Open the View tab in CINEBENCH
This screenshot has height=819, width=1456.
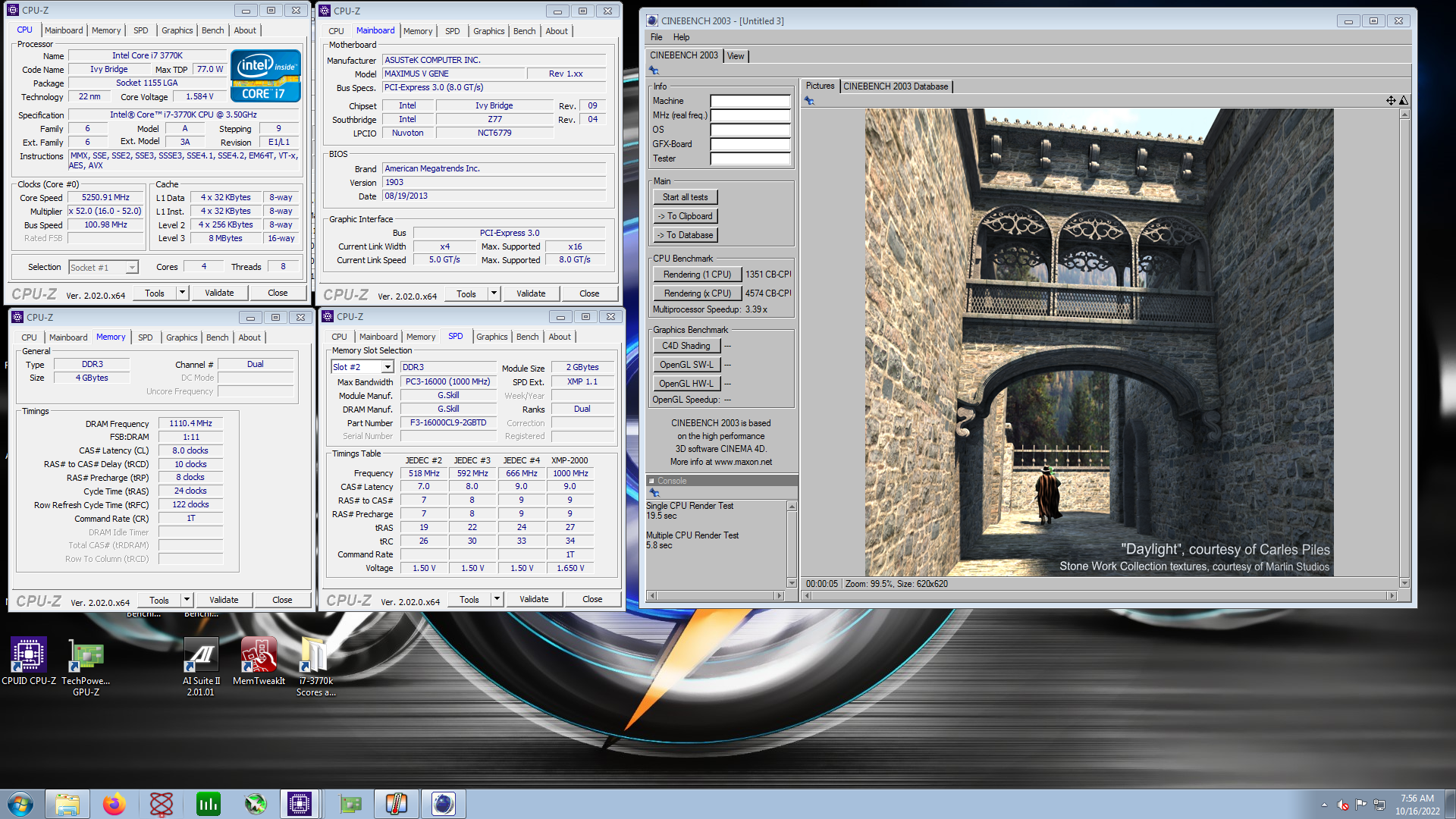click(736, 56)
